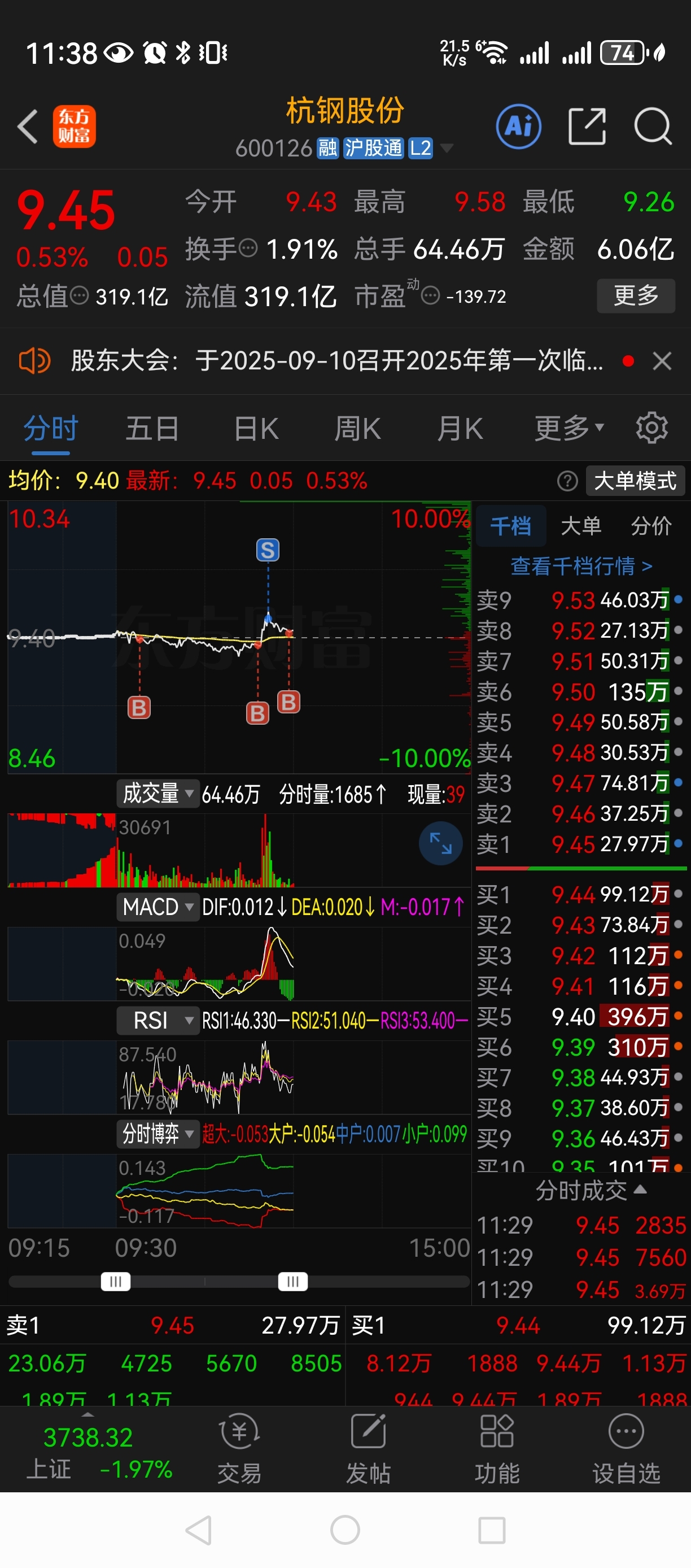Tap the share icon
Viewport: 691px width, 1568px height.
pyautogui.click(x=587, y=127)
